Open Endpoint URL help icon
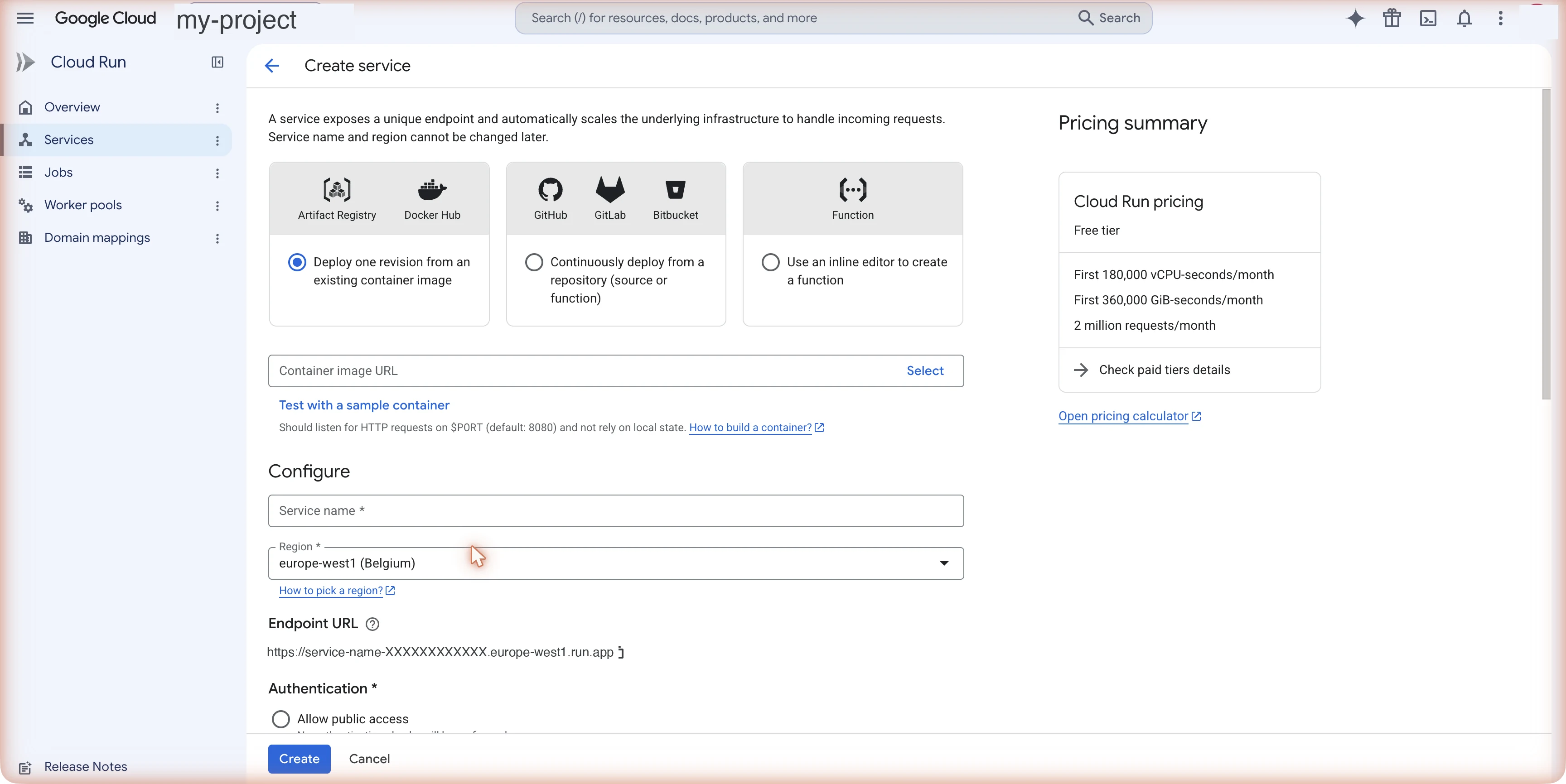This screenshot has height=784, width=1566. [372, 624]
